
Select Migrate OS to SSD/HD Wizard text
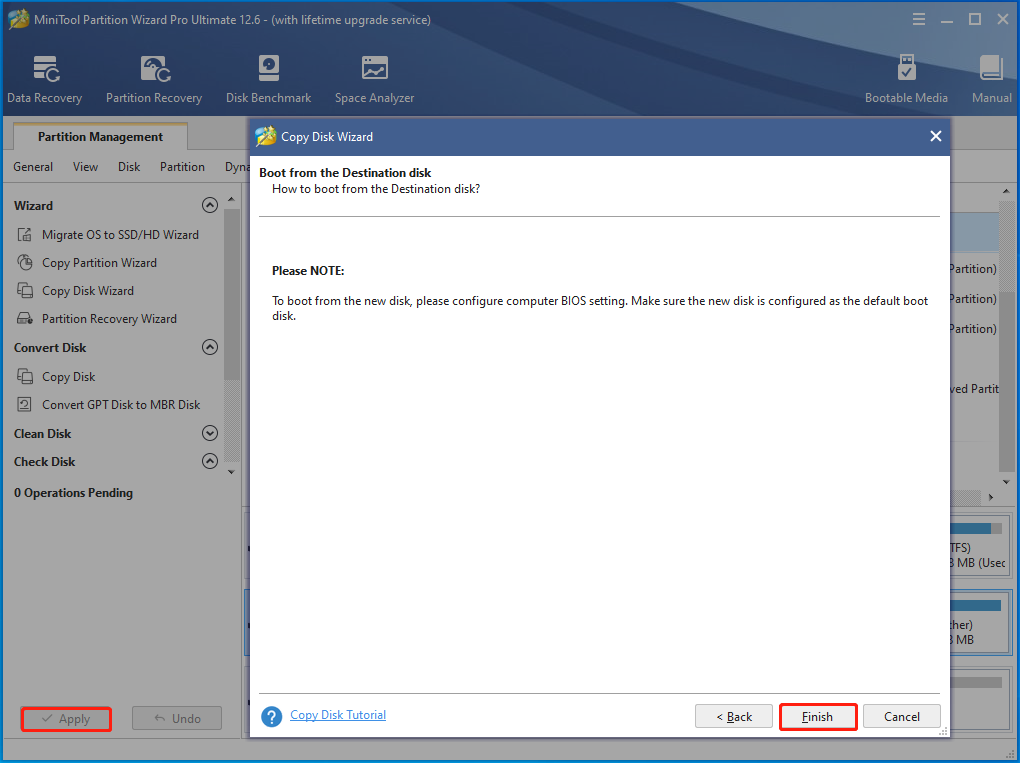pyautogui.click(x=120, y=235)
